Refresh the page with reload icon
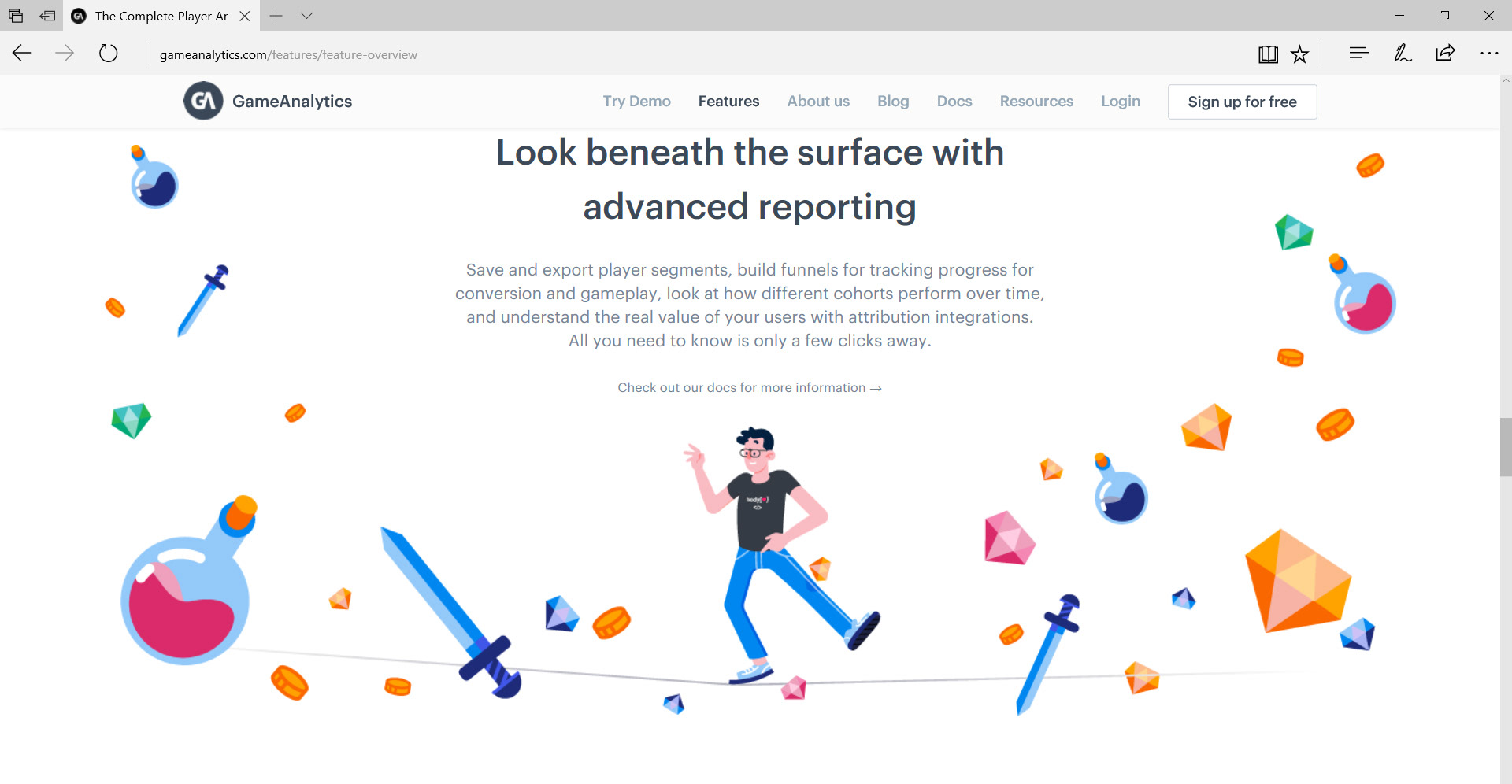This screenshot has height=784, width=1512. point(108,54)
